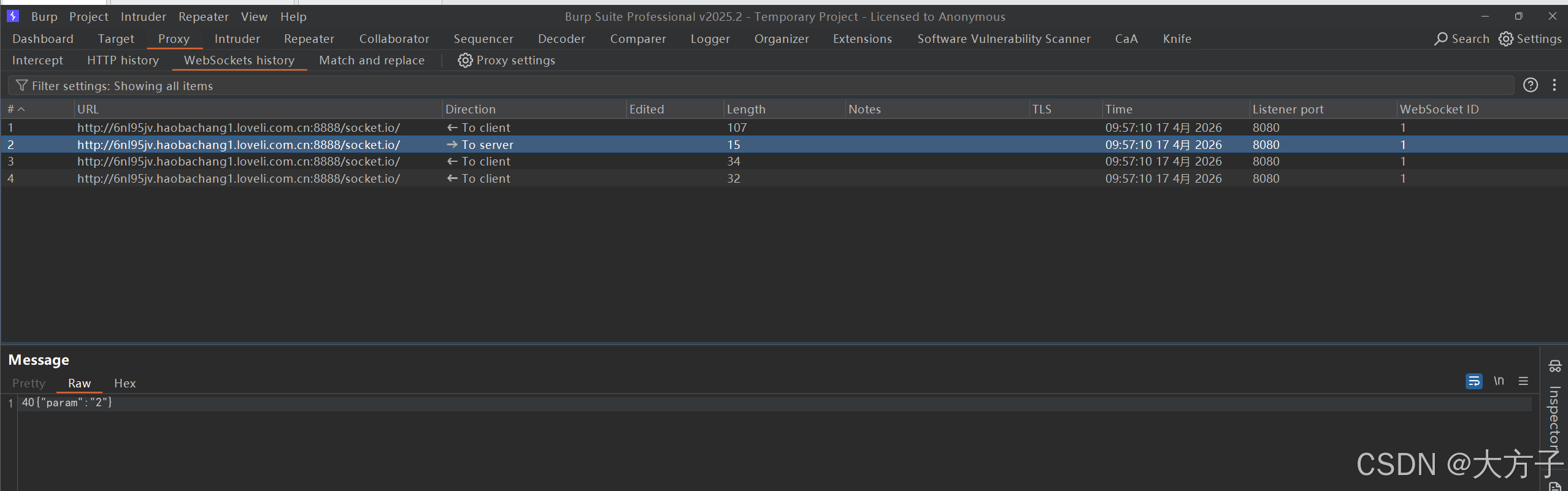Toggle message line wrap icon
Viewport: 1568px width, 491px height.
pyautogui.click(x=1474, y=381)
